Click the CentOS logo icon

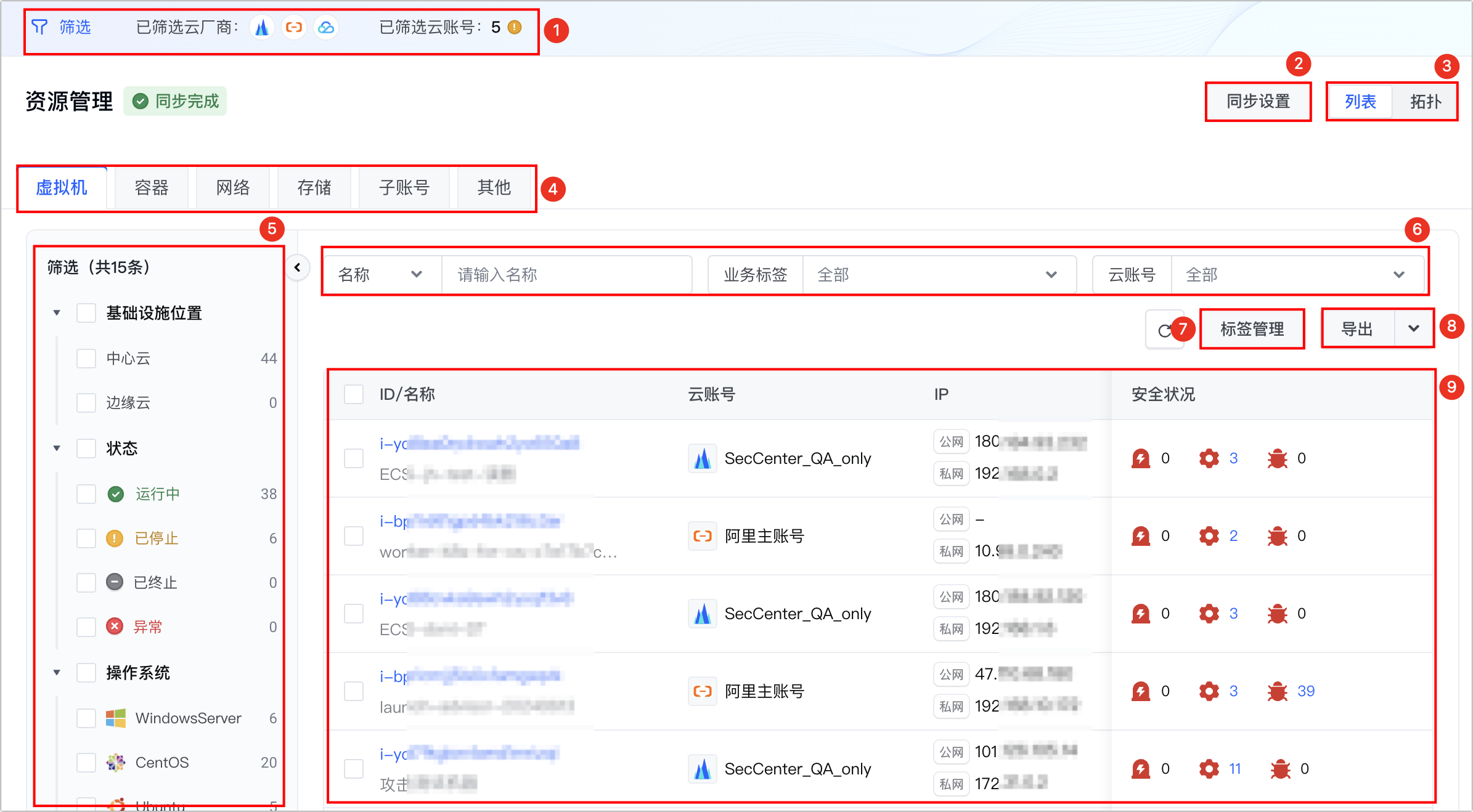click(x=116, y=763)
